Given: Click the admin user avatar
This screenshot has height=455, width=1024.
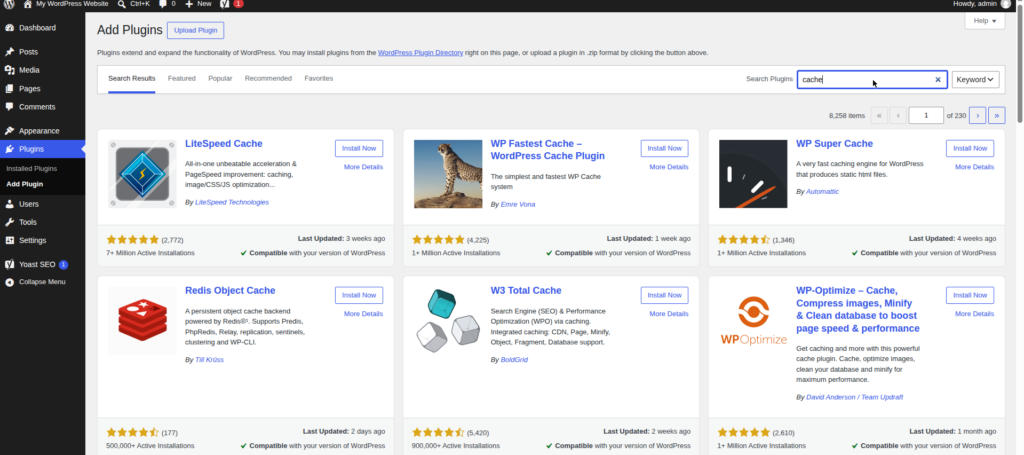Looking at the screenshot, I should point(1004,4).
